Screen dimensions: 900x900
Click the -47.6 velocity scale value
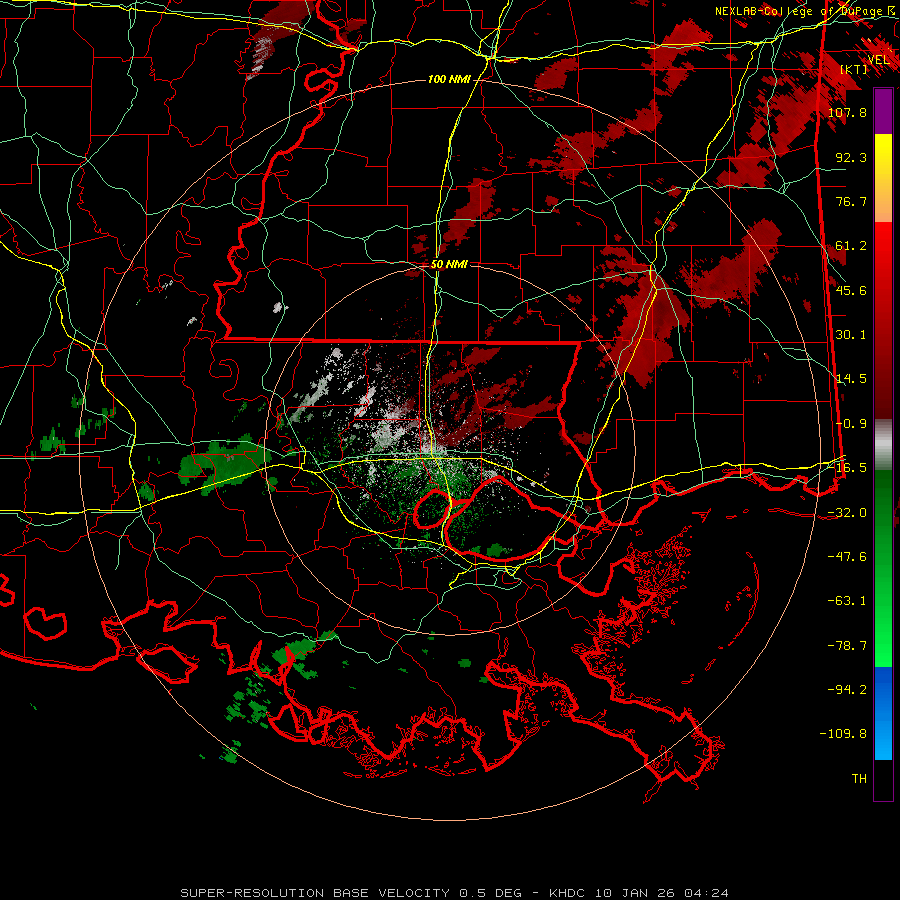click(847, 557)
